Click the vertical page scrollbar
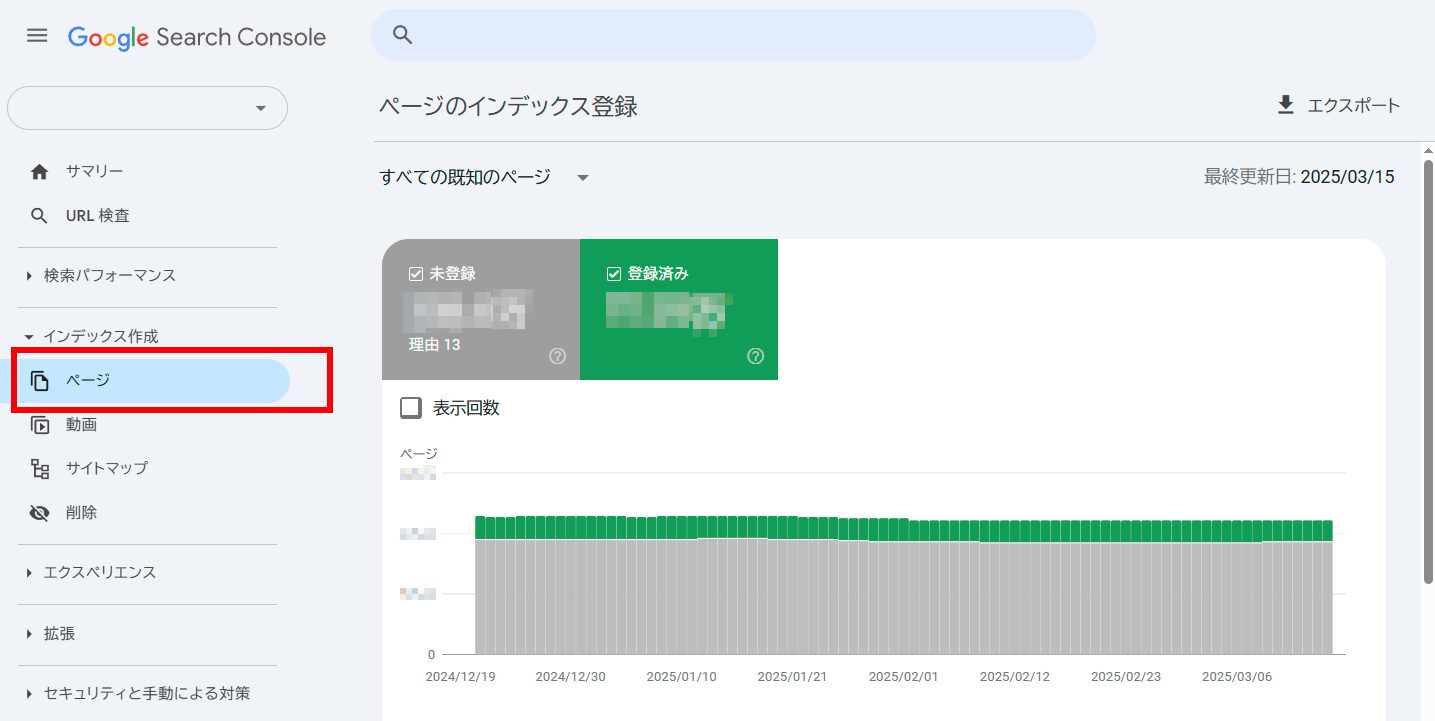 click(x=1427, y=360)
